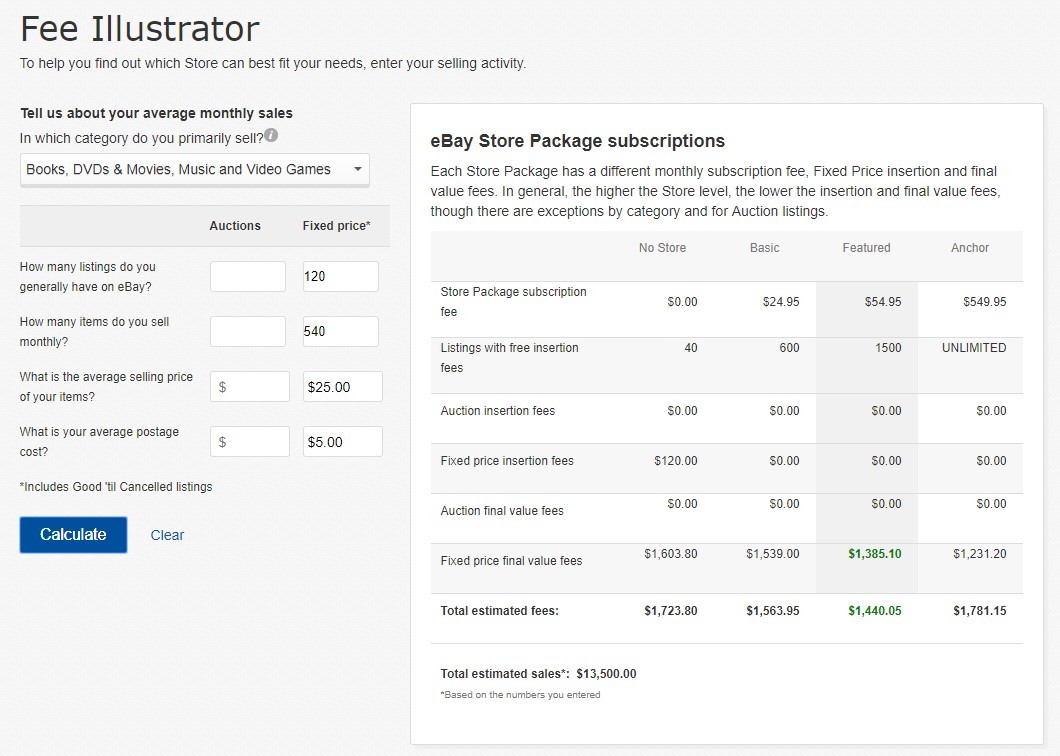Click the Includes Good 'til Cancelled listings note
Viewport: 1060px width, 756px height.
click(x=116, y=486)
